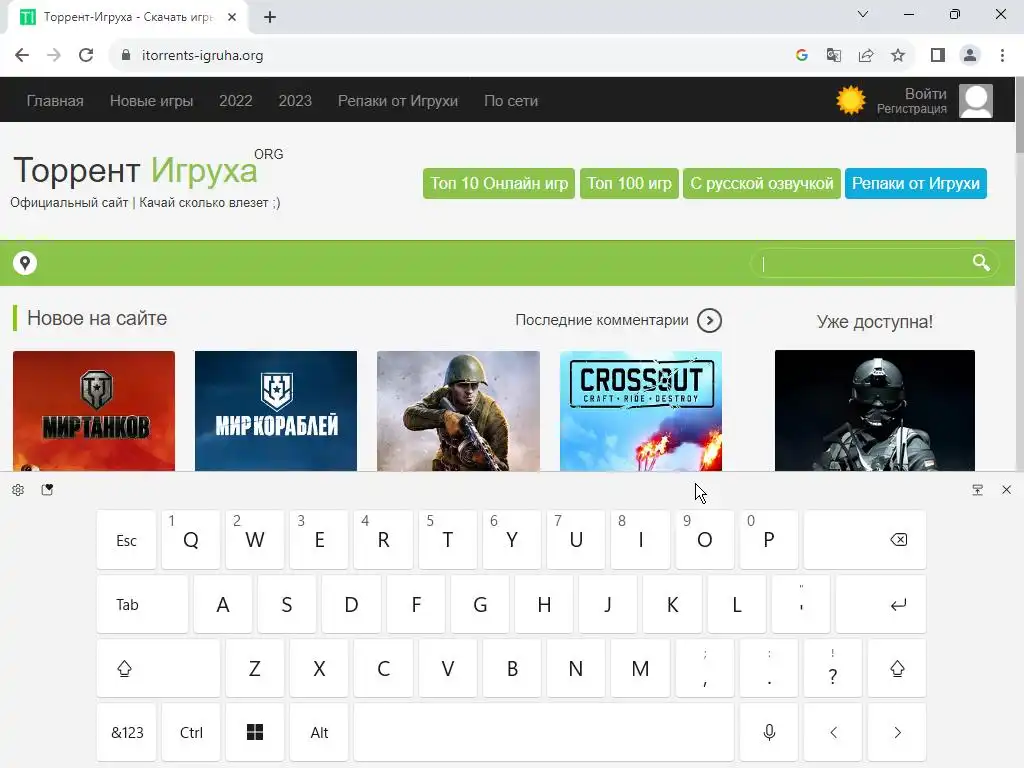
Task: Tap the Tab key
Action: (x=142, y=605)
